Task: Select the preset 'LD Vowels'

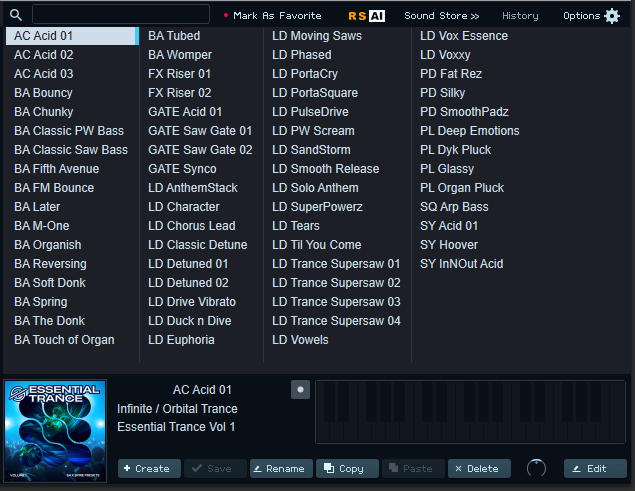Action: coord(300,340)
